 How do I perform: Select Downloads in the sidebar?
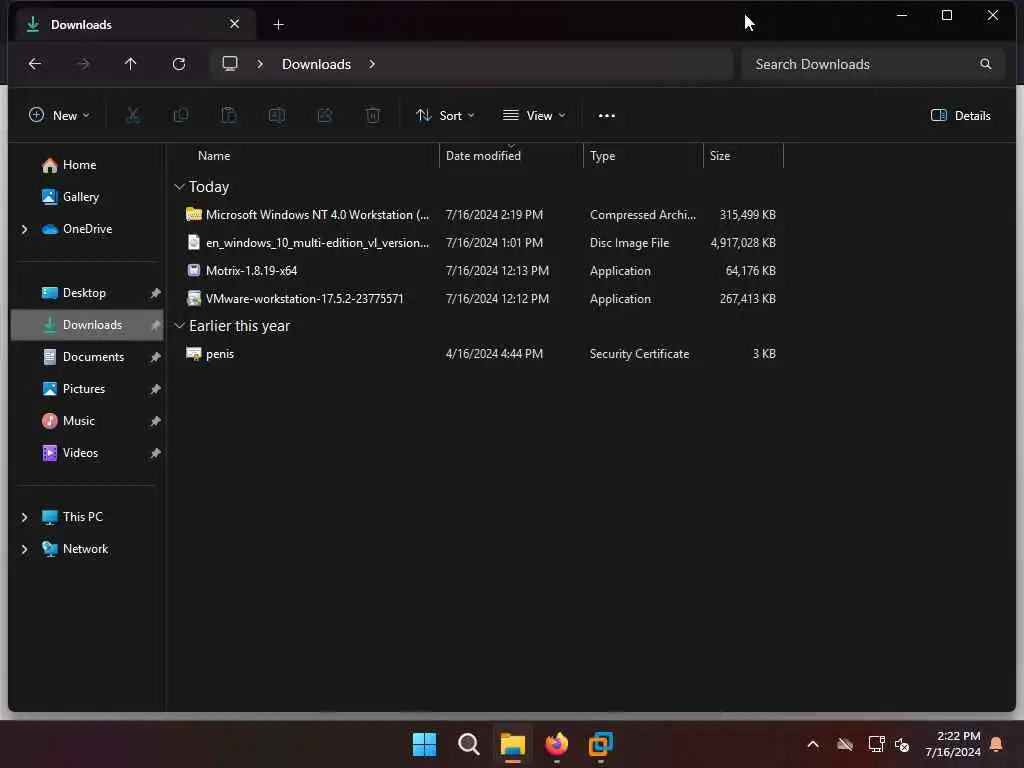pos(87,325)
